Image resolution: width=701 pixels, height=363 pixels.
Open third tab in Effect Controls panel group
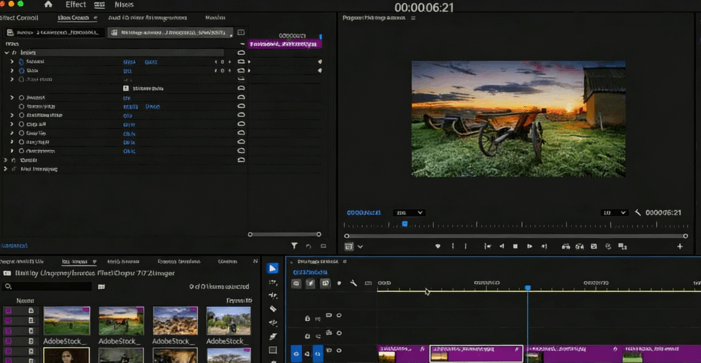148,18
